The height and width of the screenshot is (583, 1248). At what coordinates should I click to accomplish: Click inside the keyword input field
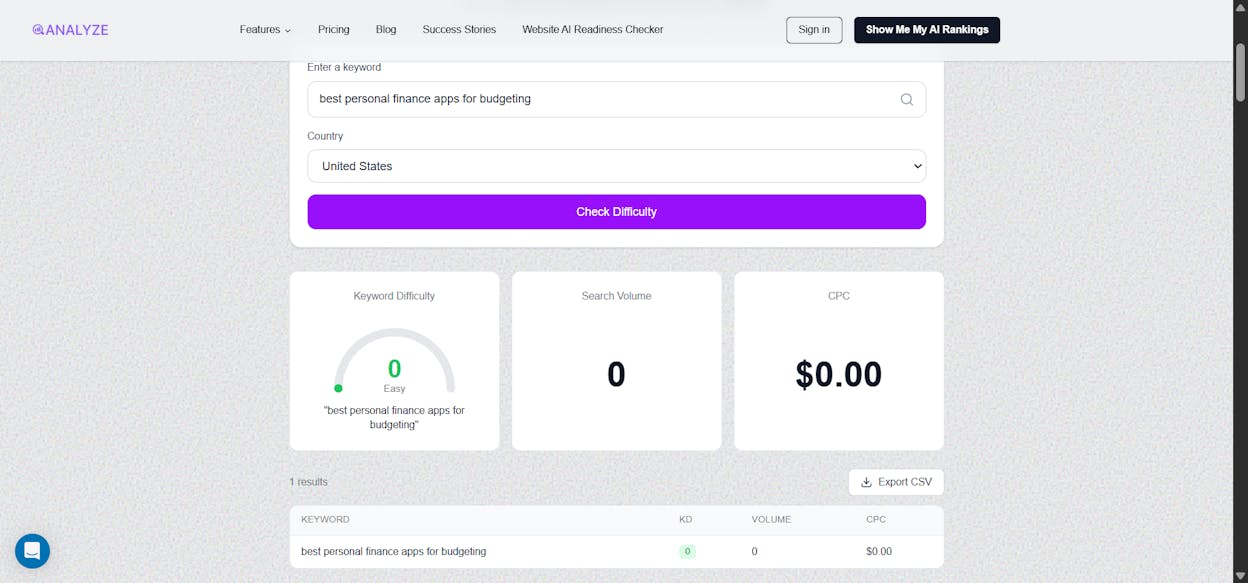coord(616,99)
